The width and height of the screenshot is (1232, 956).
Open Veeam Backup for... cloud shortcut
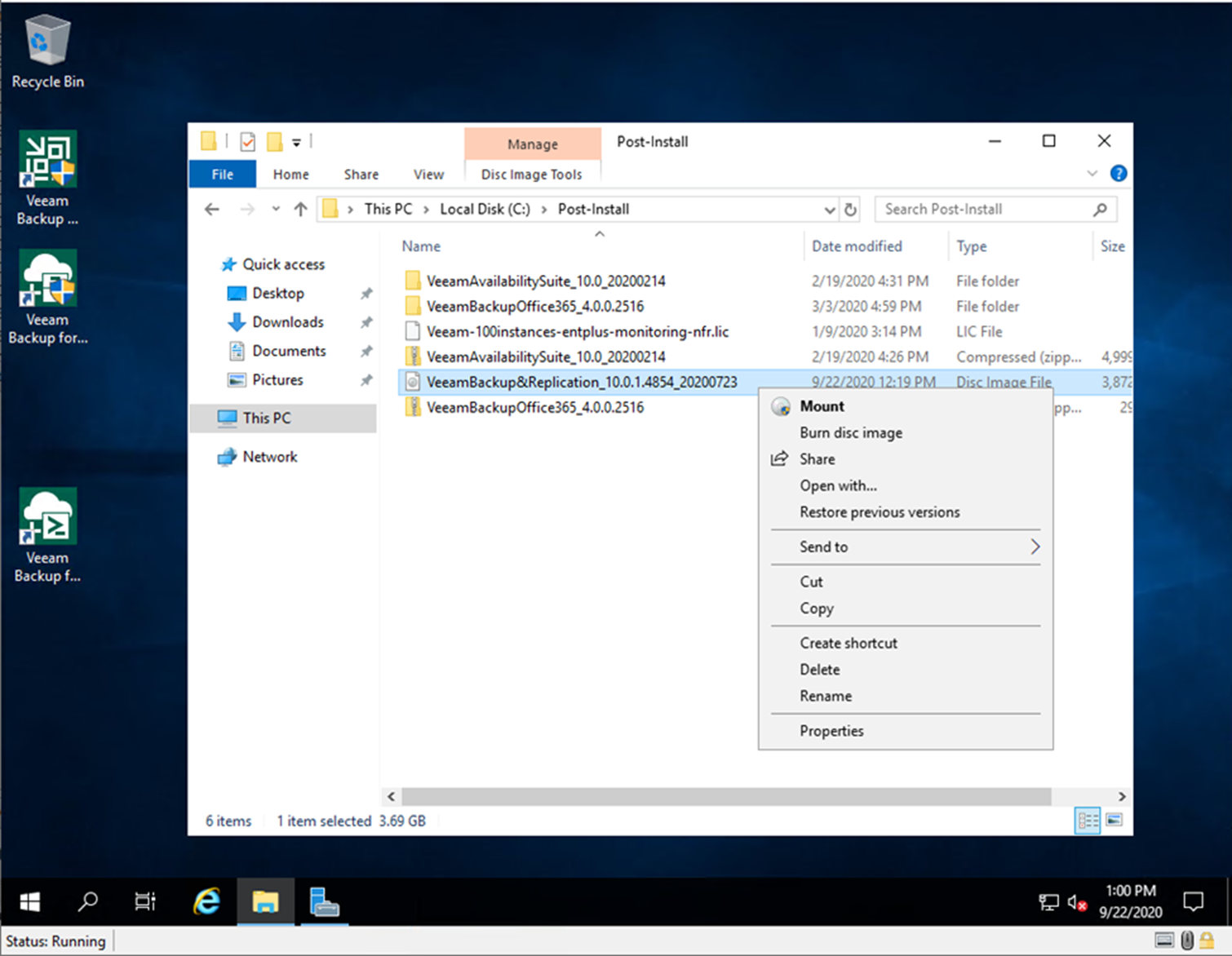tap(47, 298)
